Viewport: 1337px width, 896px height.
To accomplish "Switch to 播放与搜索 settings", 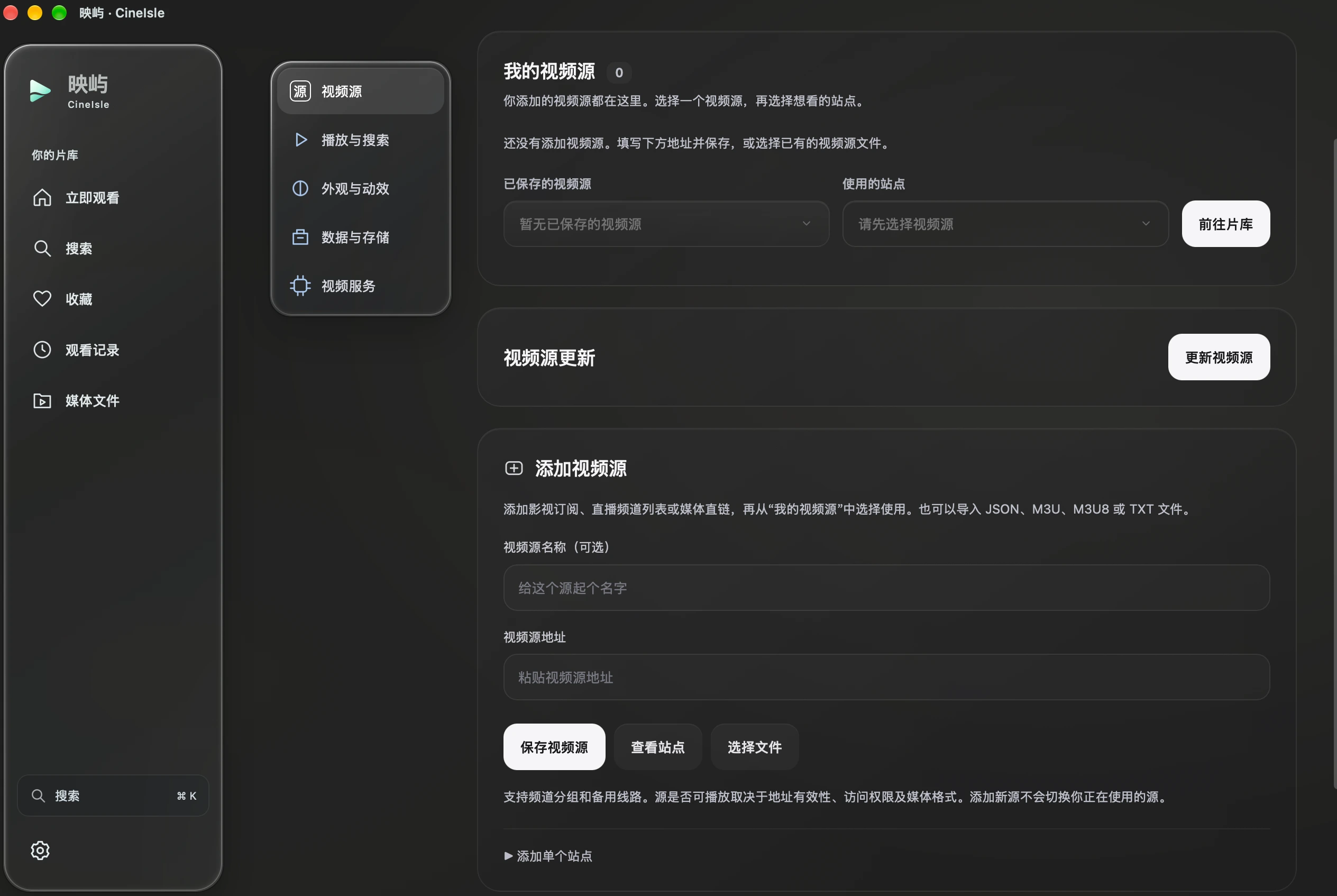I will click(x=361, y=140).
